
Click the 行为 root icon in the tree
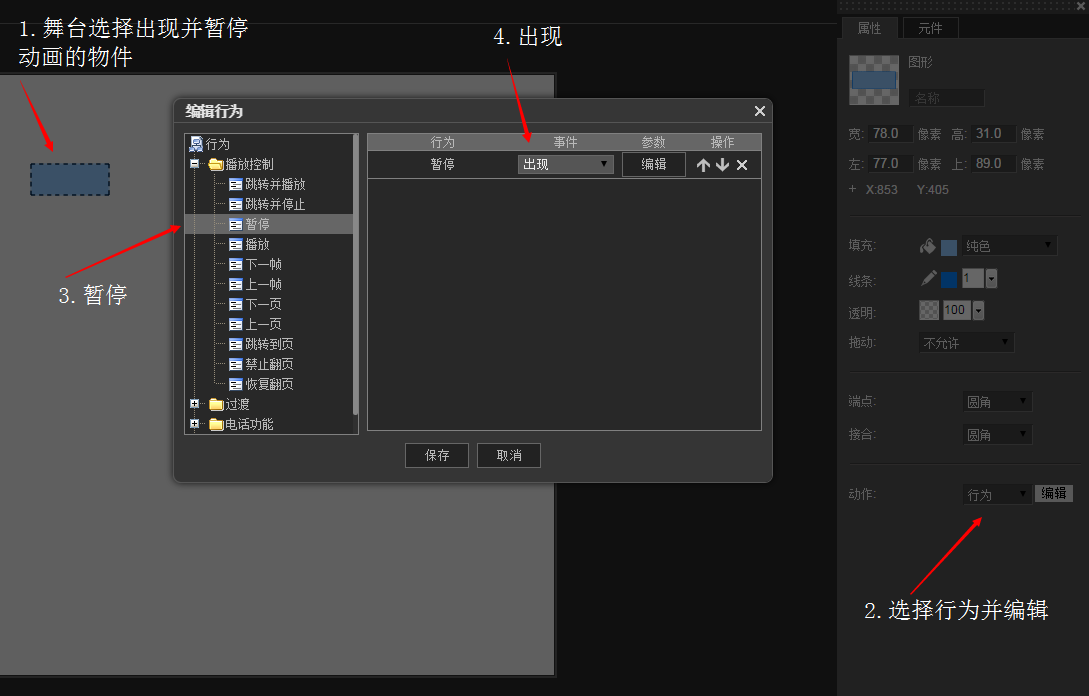point(198,143)
